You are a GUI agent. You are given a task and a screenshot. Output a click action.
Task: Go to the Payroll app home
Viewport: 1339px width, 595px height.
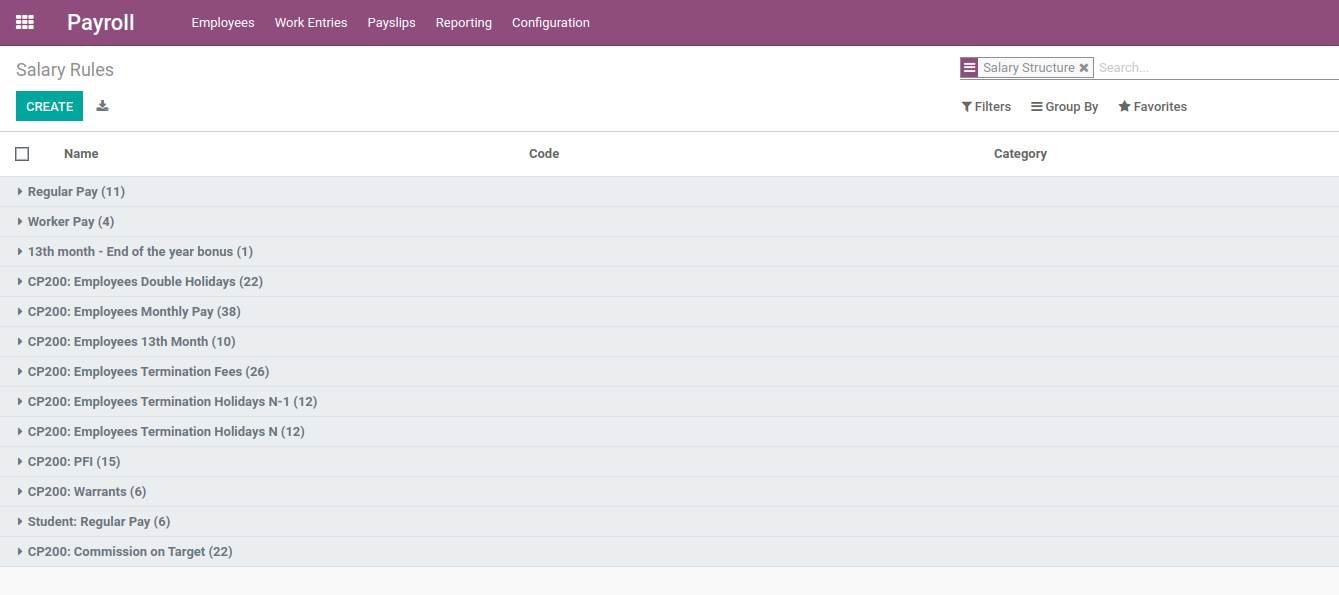[x=101, y=22]
